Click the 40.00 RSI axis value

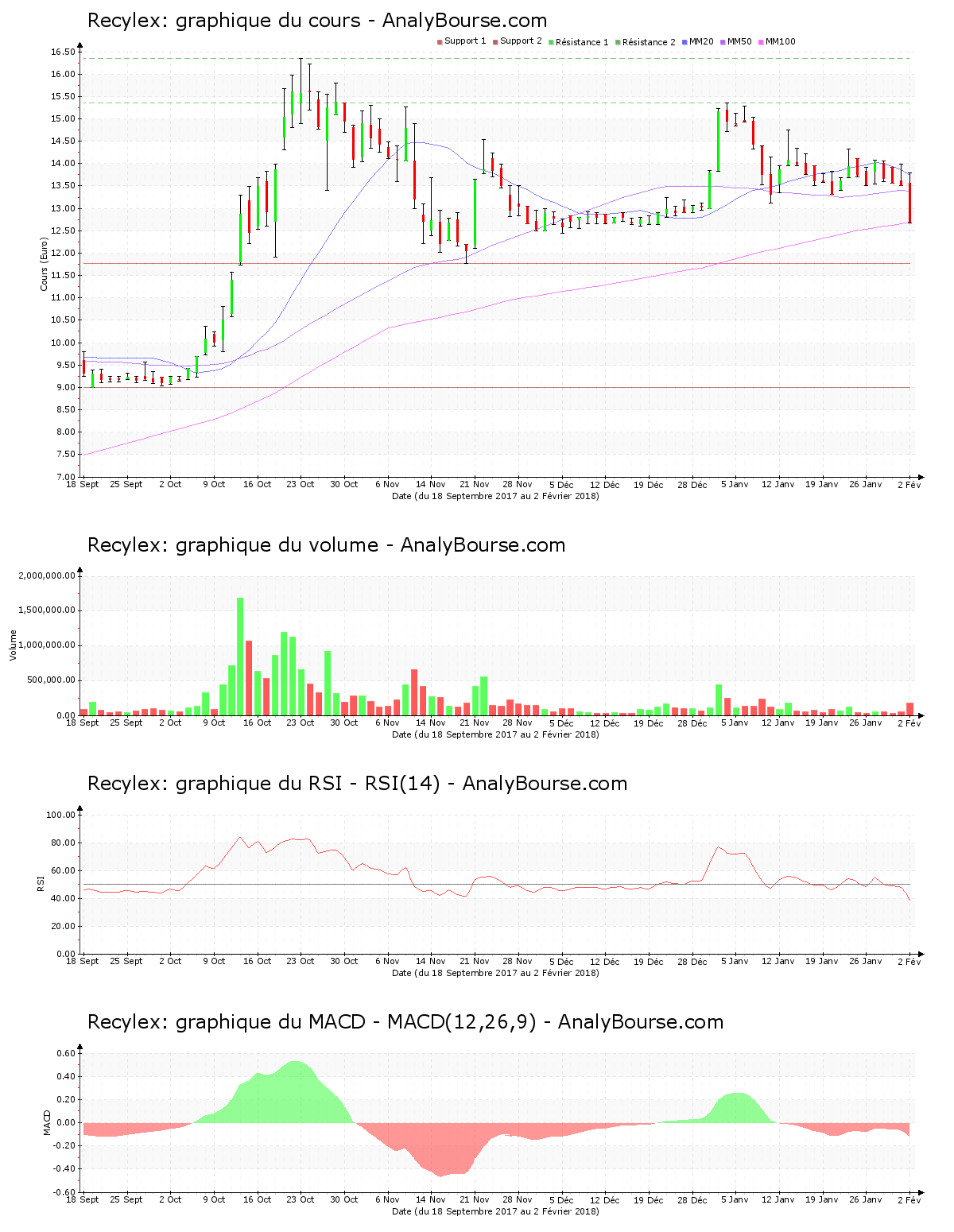coord(64,898)
